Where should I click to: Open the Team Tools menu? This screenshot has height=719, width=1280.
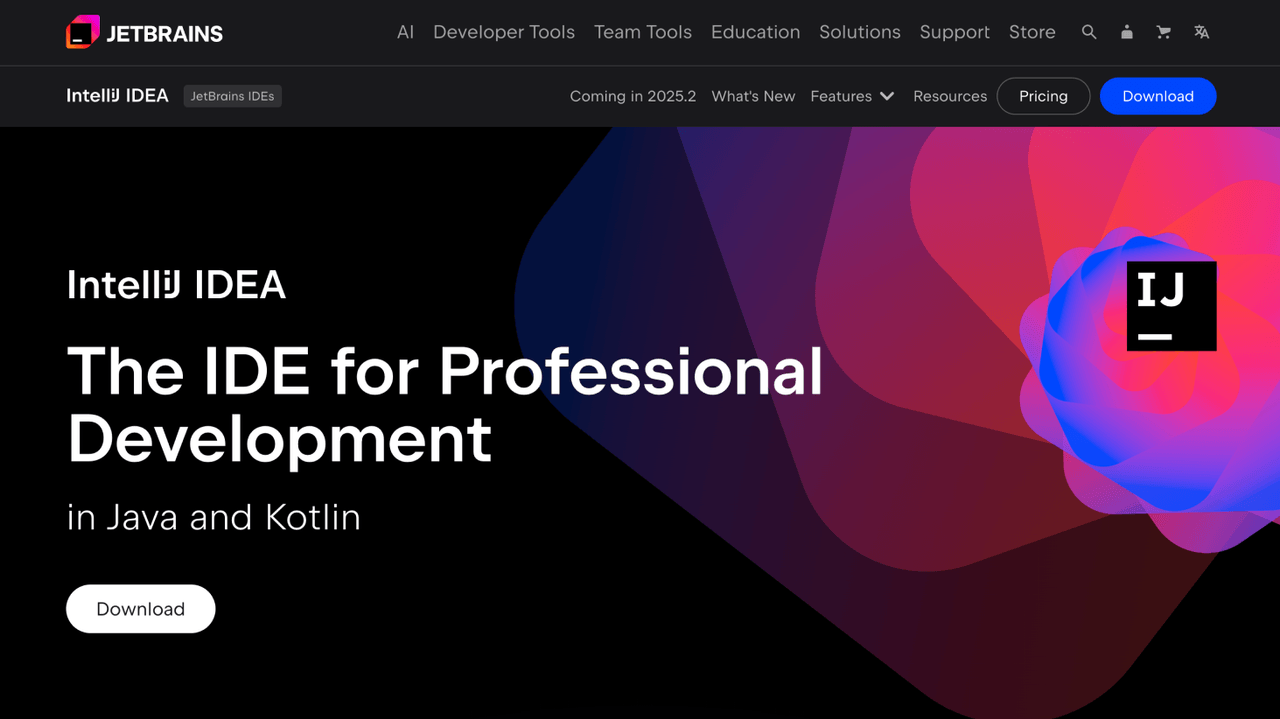coord(643,32)
